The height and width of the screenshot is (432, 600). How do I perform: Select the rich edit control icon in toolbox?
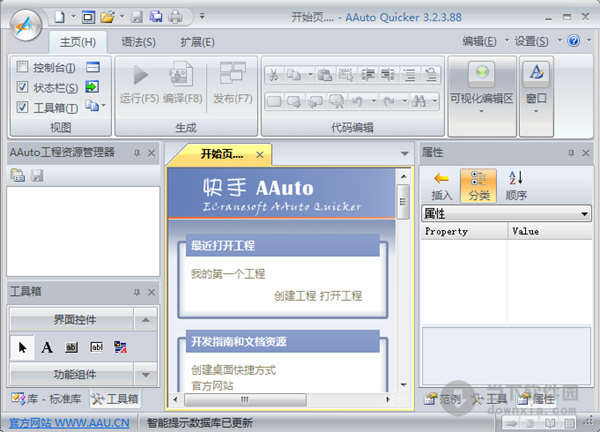[121, 347]
